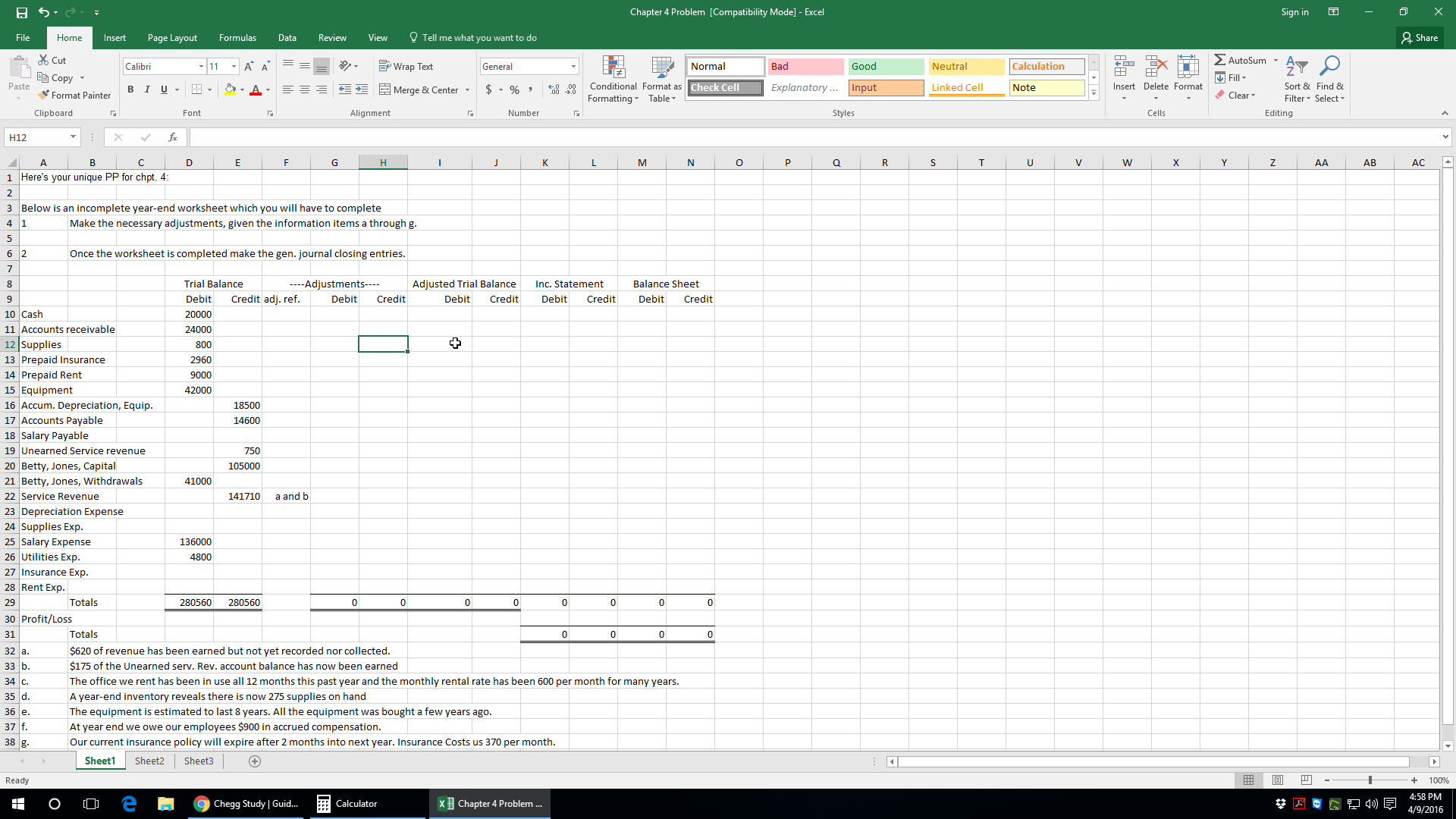Select column H header
This screenshot has height=819, width=1456.
[383, 162]
